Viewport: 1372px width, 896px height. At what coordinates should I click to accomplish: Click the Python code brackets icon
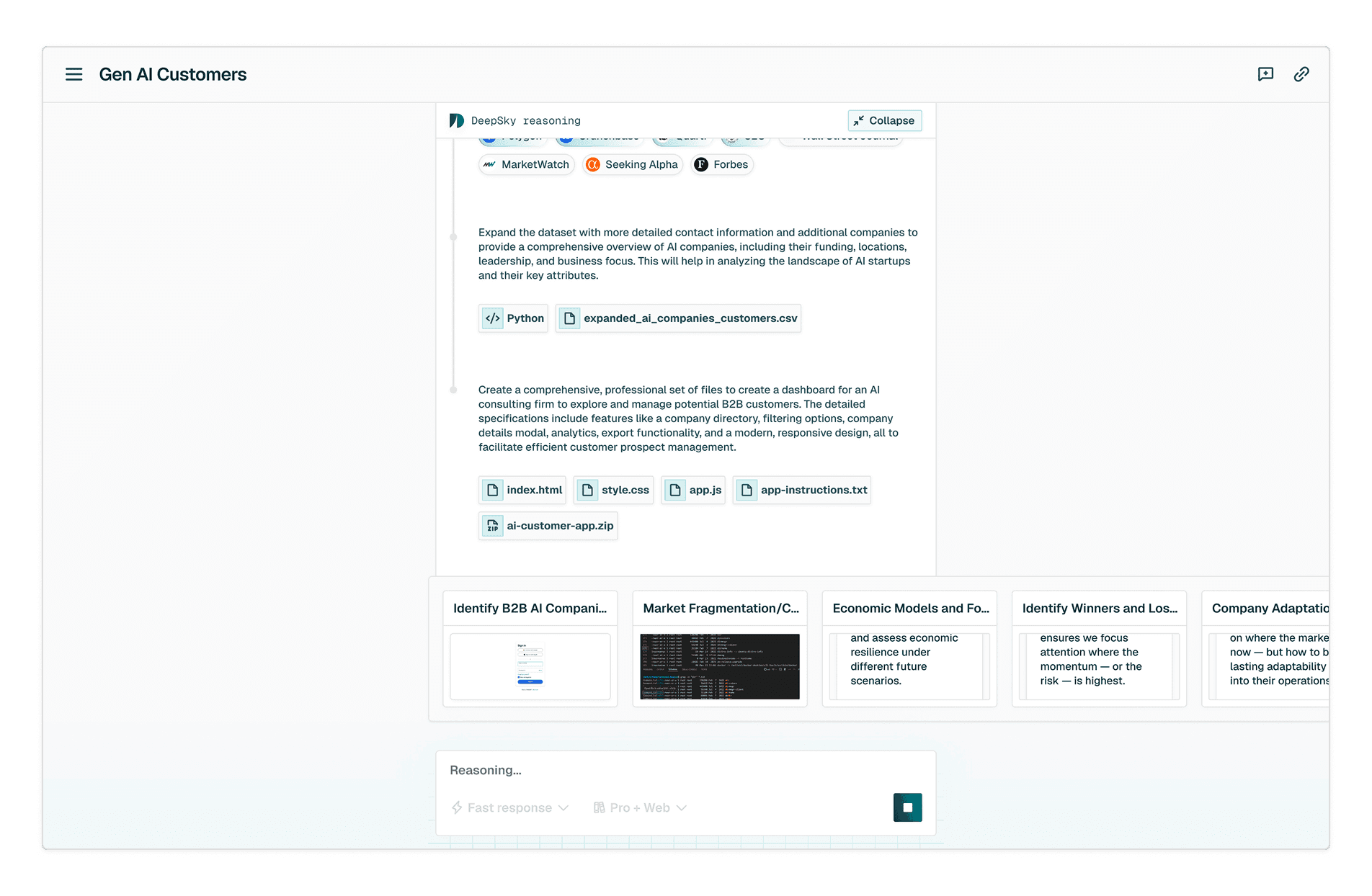(493, 318)
